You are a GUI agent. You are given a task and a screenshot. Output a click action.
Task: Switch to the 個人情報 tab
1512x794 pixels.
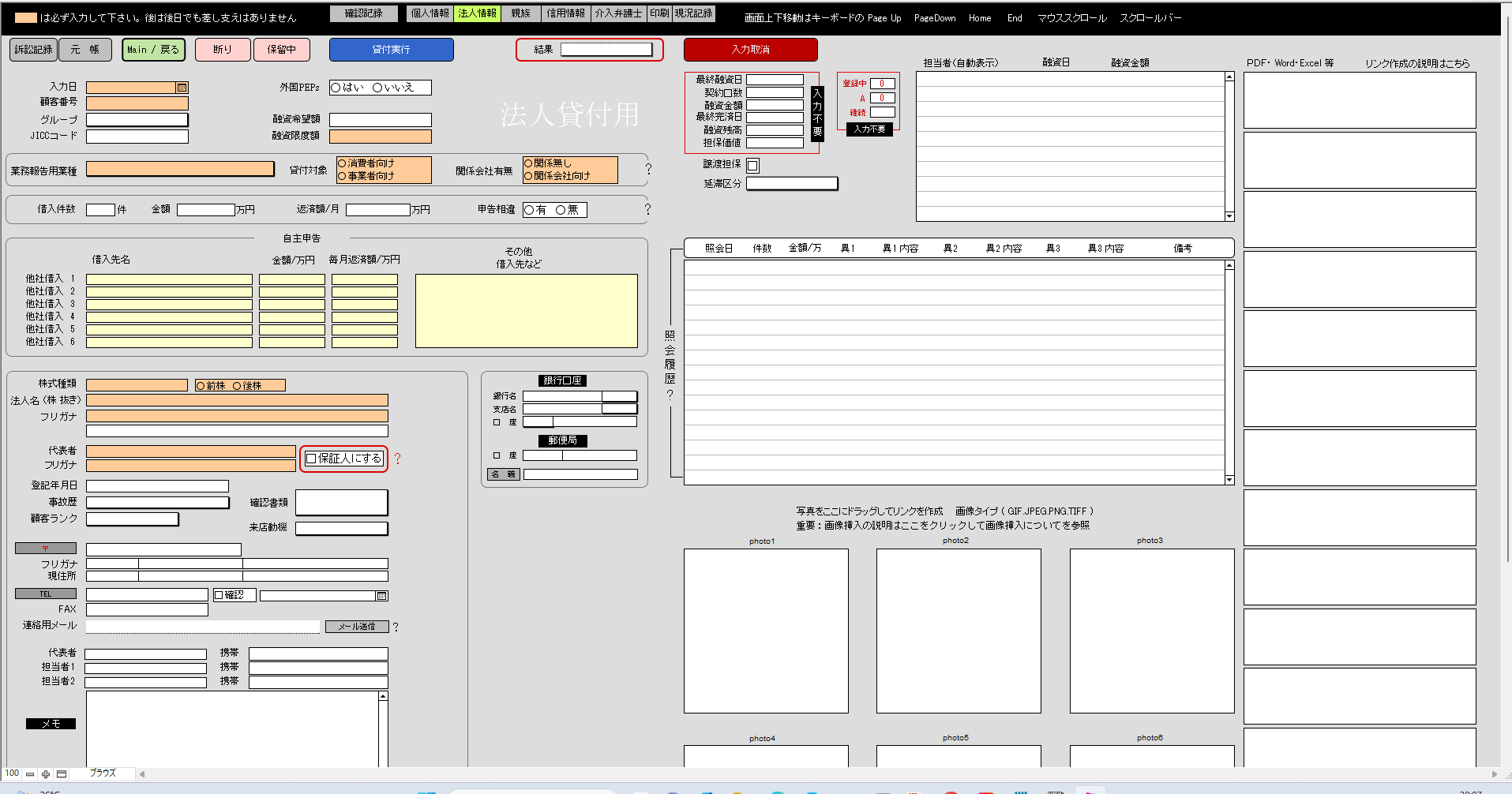[x=430, y=13]
